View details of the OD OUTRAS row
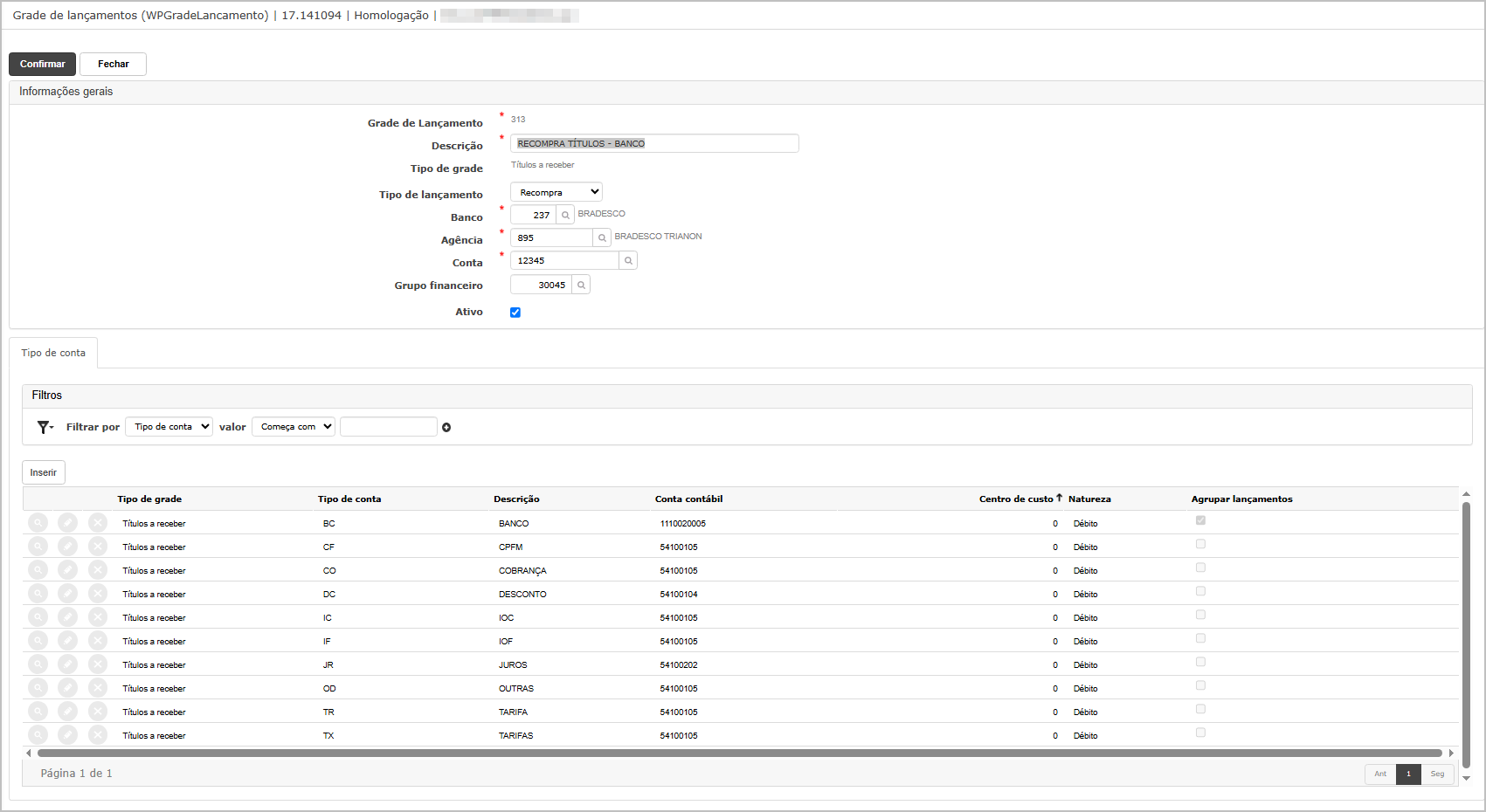The height and width of the screenshot is (812, 1486). pyautogui.click(x=38, y=688)
